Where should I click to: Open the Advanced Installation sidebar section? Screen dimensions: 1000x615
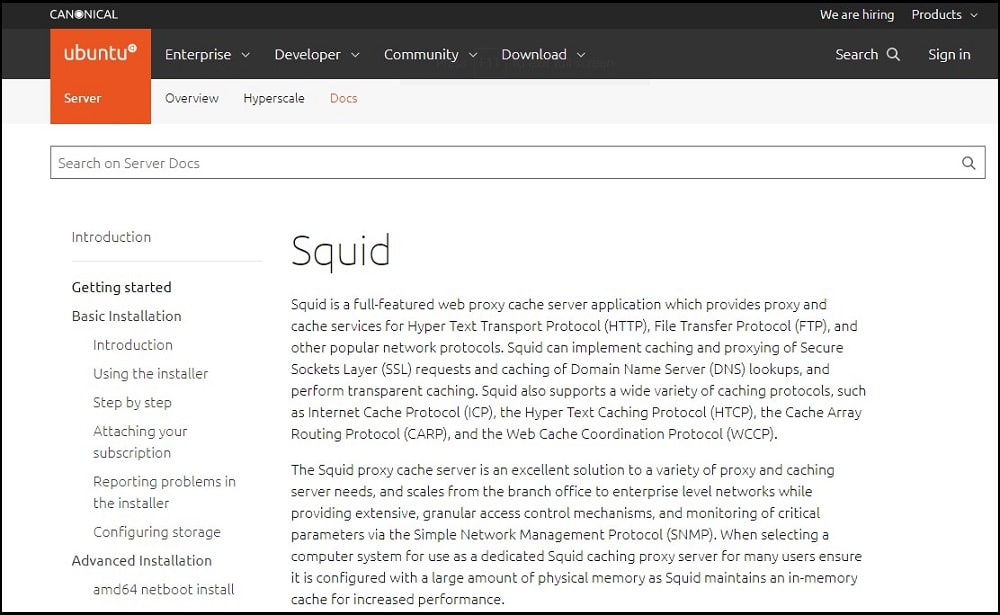(142, 560)
